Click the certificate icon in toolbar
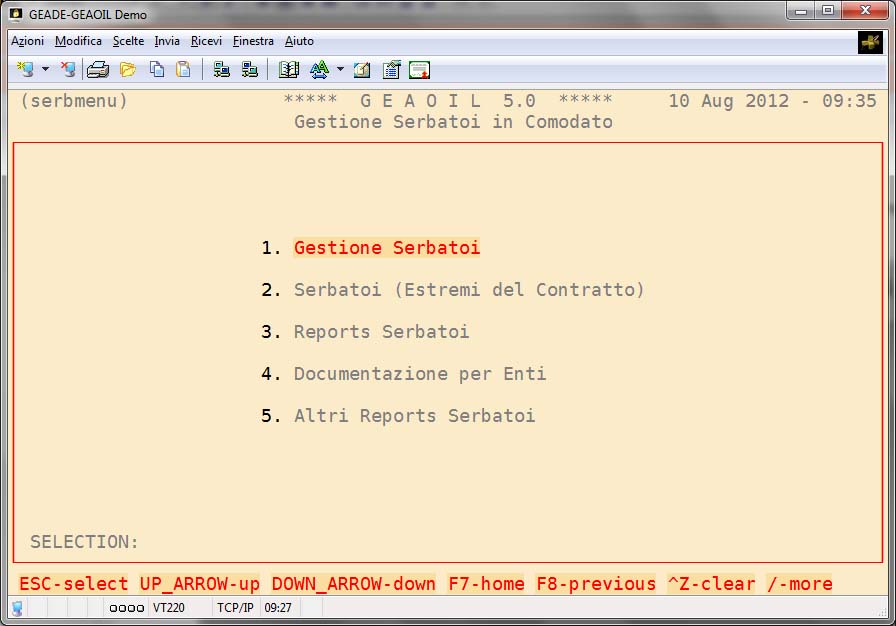896x626 pixels. (420, 69)
